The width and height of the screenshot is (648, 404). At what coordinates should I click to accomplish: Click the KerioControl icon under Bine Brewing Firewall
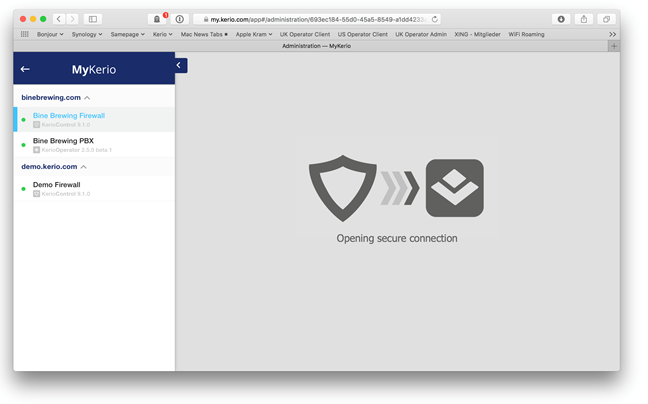coord(36,125)
